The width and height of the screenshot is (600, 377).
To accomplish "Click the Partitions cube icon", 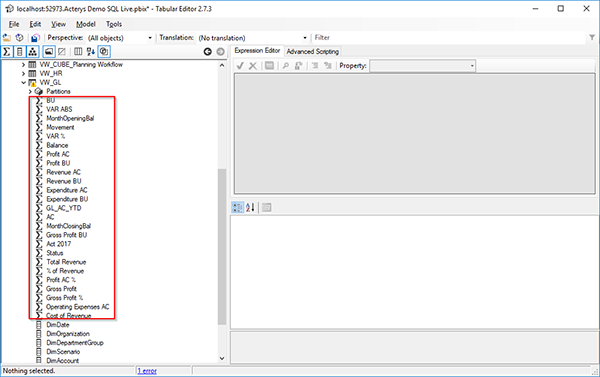I will point(39,91).
